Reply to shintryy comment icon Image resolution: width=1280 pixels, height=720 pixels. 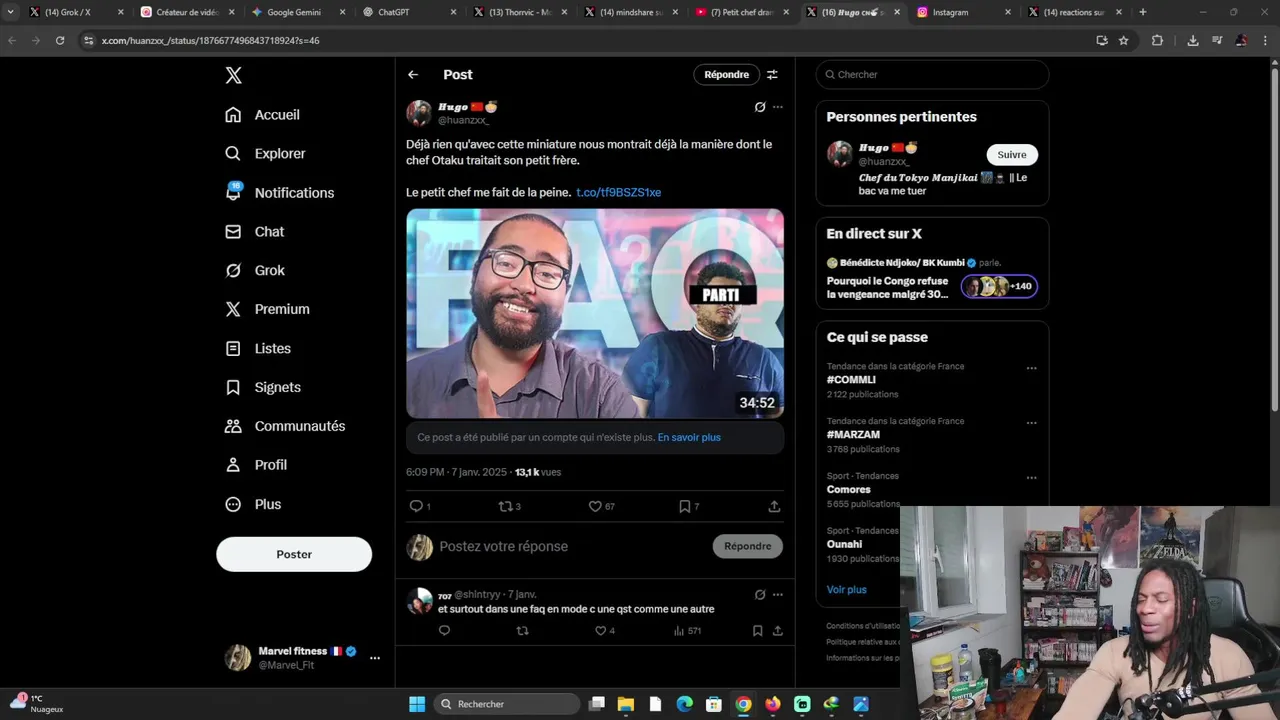coord(444,631)
